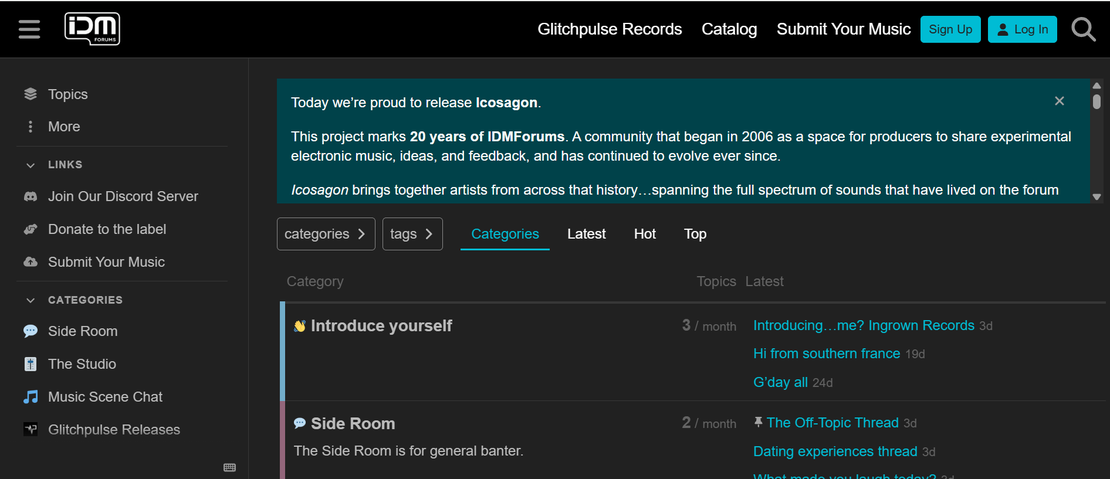This screenshot has width=1110, height=479.
Task: Click the pin icon before The Off-Topic Thread
Action: pos(758,422)
